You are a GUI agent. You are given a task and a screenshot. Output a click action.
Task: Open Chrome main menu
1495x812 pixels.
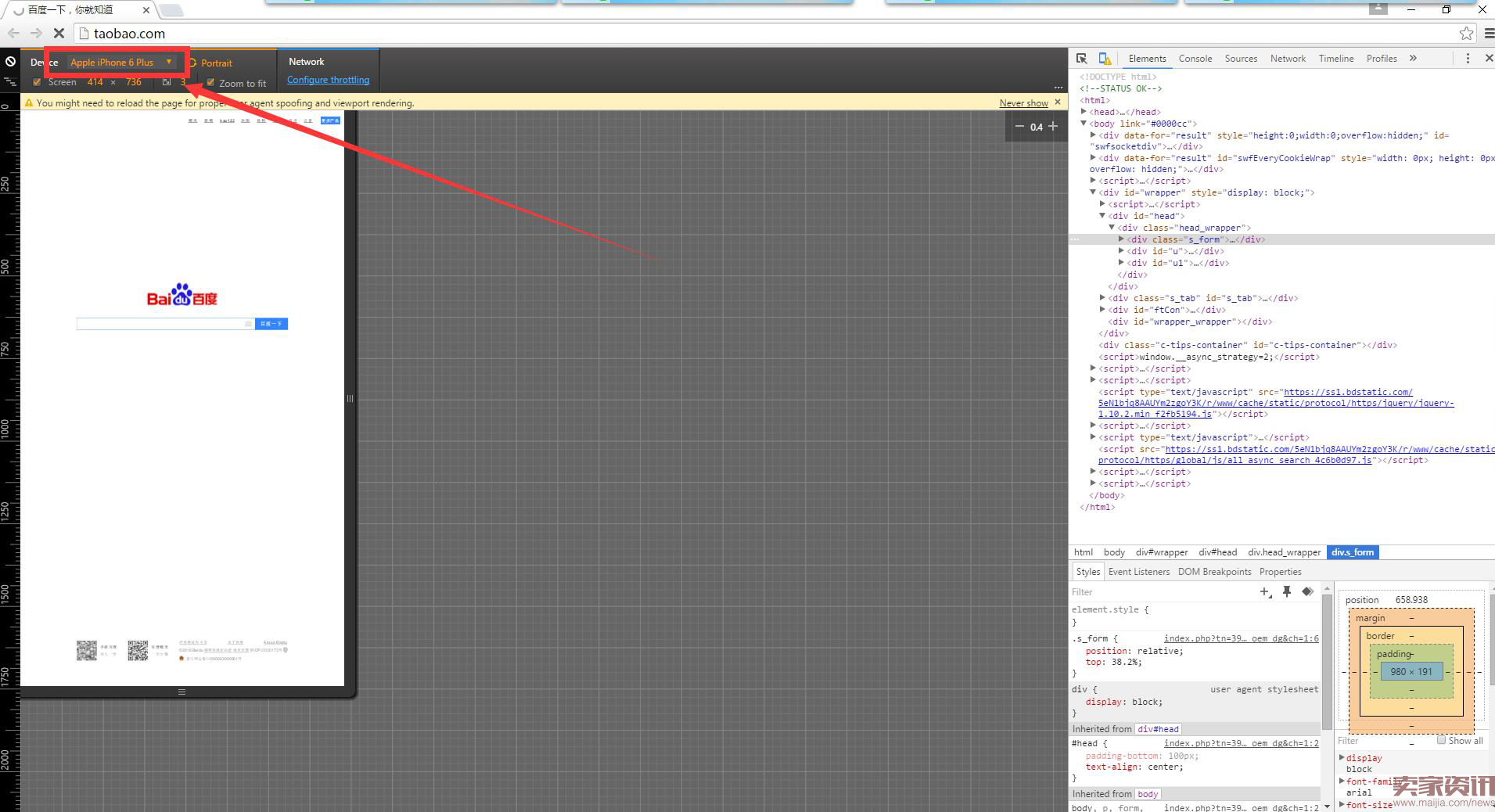click(x=1489, y=34)
